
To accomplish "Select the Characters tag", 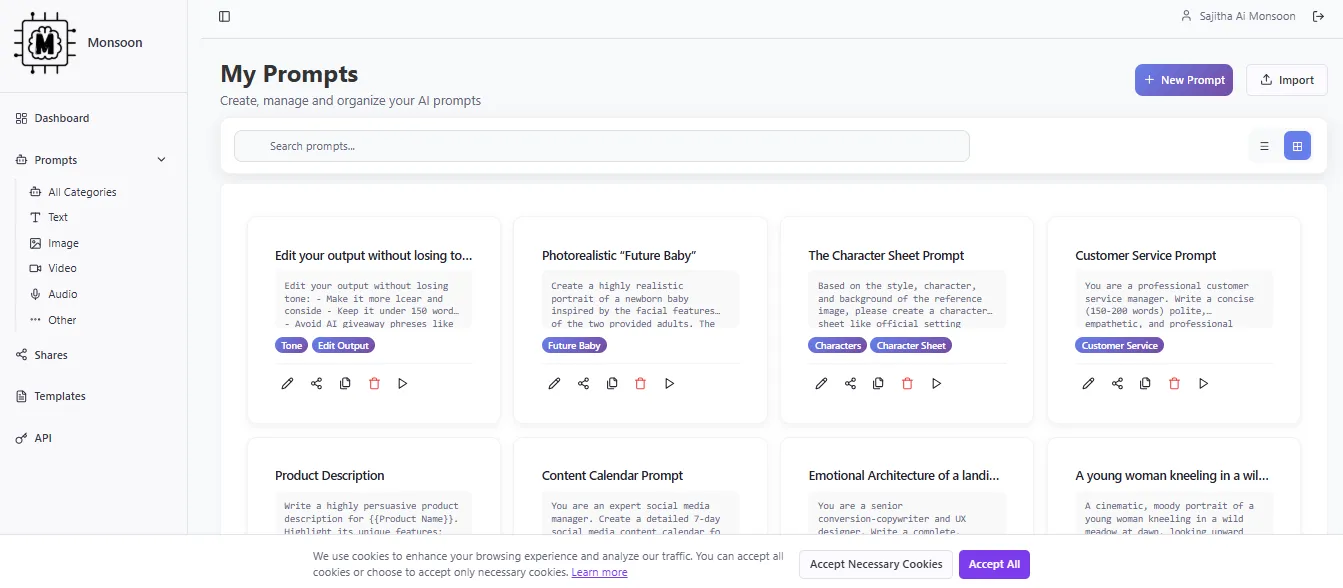I will click(x=838, y=346).
